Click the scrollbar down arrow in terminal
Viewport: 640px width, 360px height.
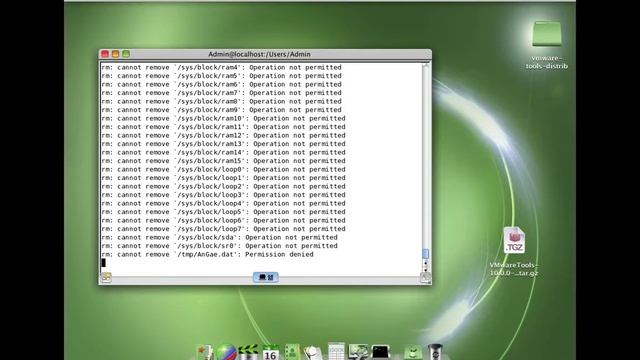pos(425,269)
